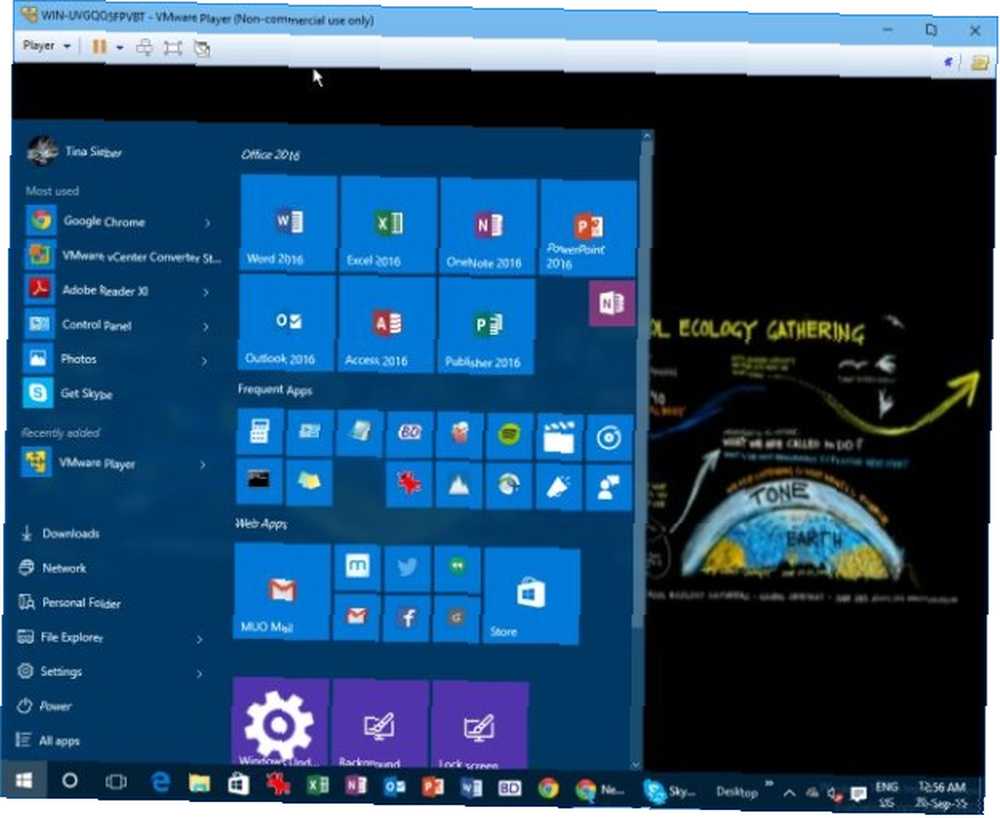Image resolution: width=1000 pixels, height=818 pixels.
Task: Open Action Center notification icon
Action: (x=858, y=794)
